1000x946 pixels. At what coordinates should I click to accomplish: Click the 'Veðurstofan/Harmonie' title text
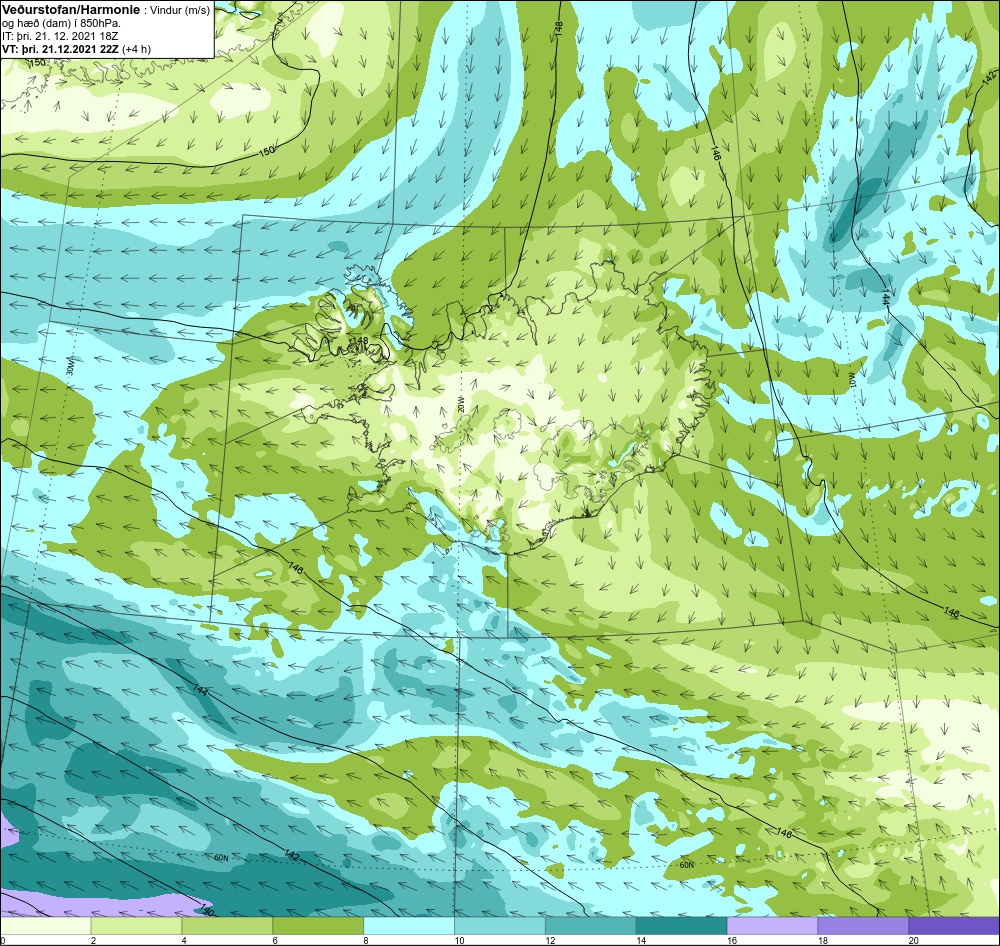[x=70, y=10]
